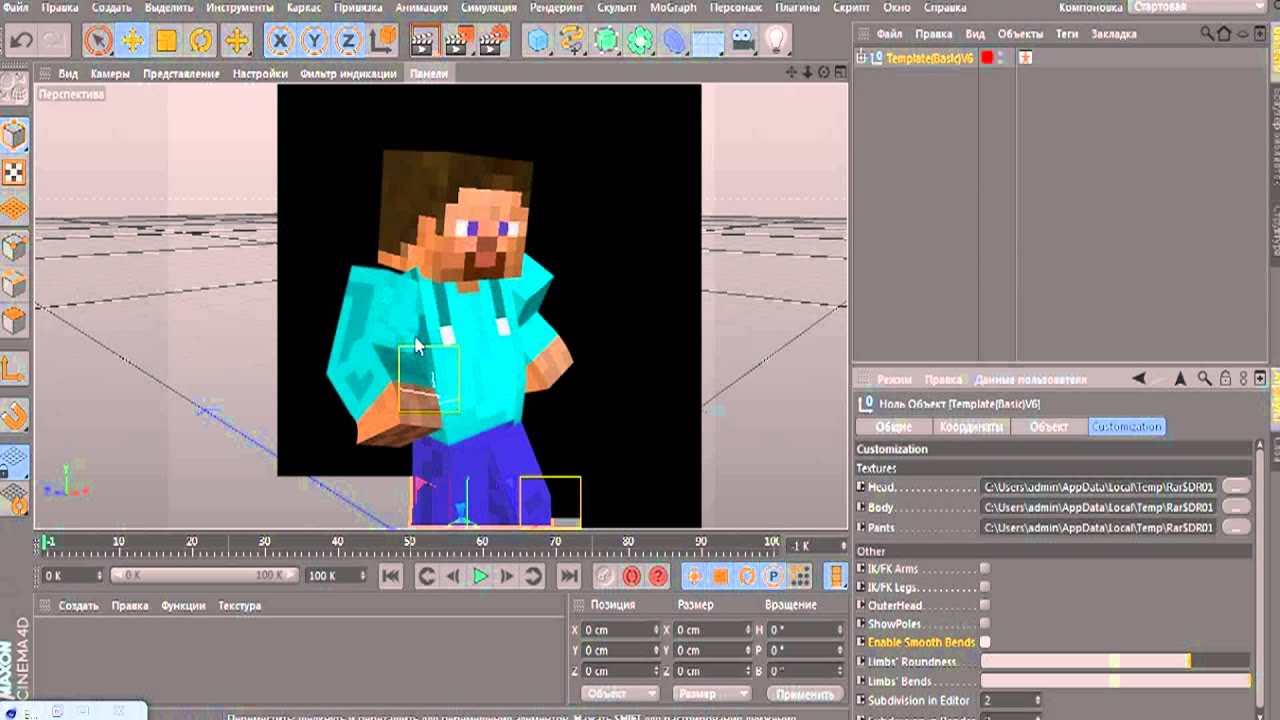Toggle the OuterHead checkbox

coord(985,605)
